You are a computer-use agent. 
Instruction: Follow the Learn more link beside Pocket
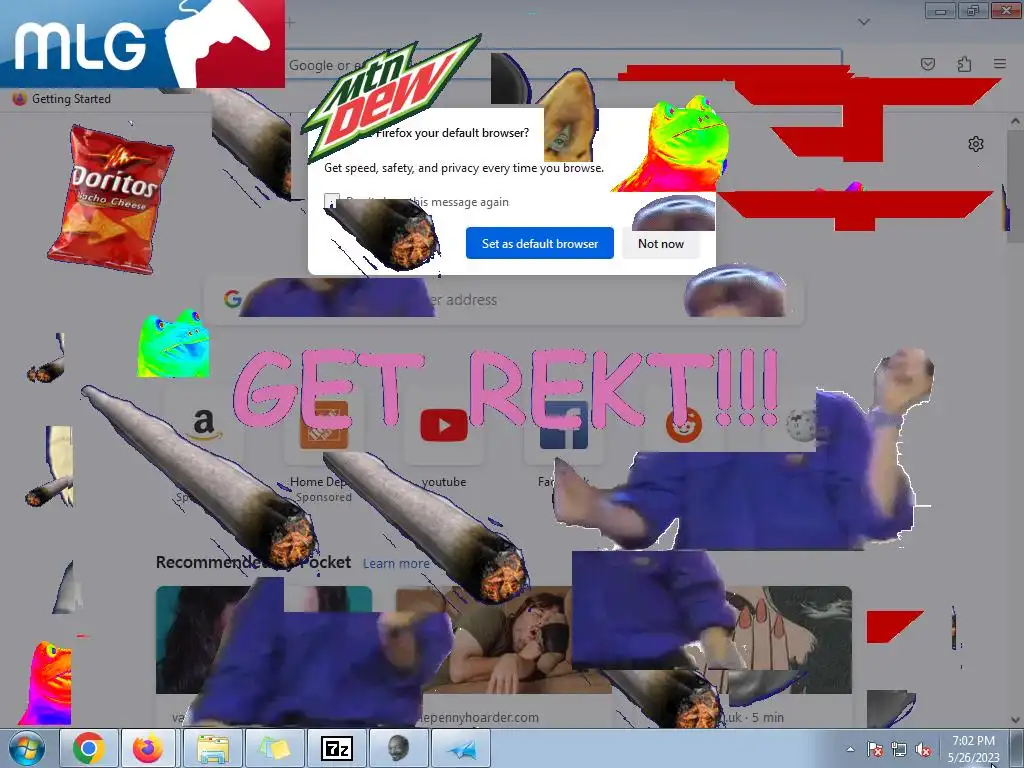coord(396,563)
